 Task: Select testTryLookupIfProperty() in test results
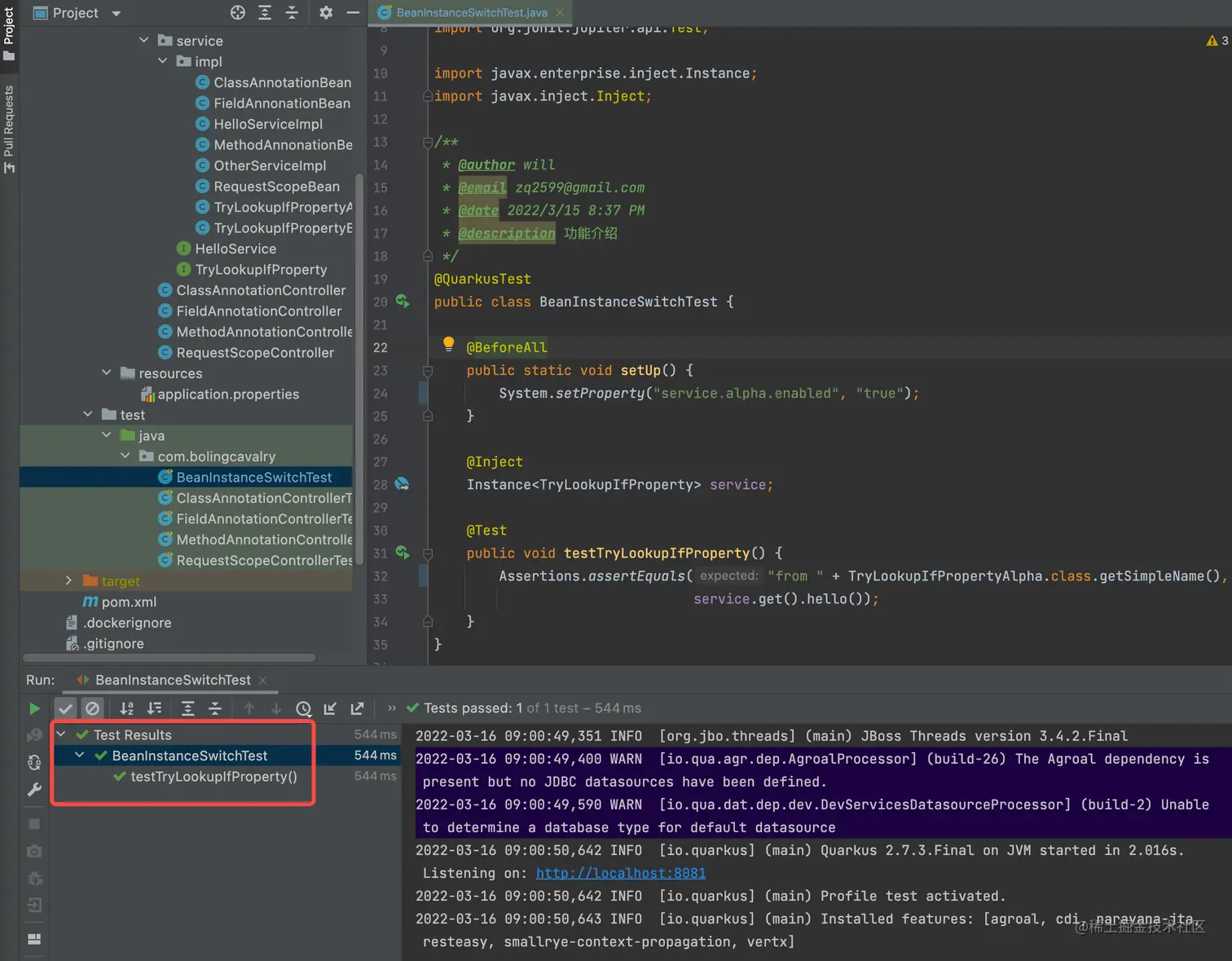213,777
